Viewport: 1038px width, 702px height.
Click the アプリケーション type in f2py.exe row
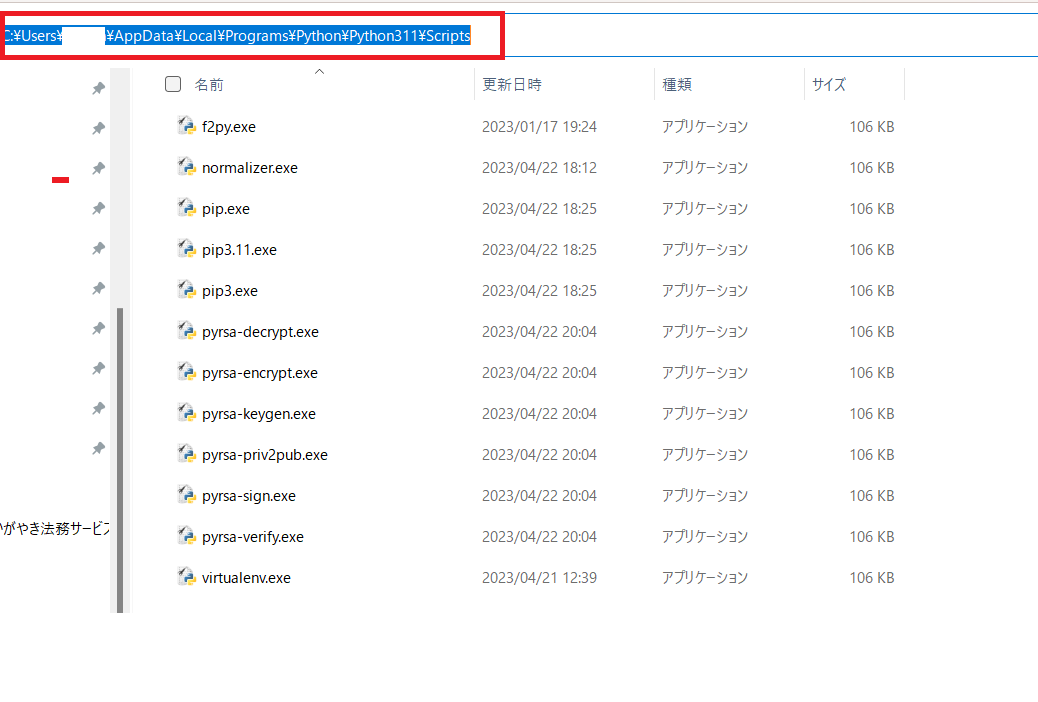tap(704, 126)
